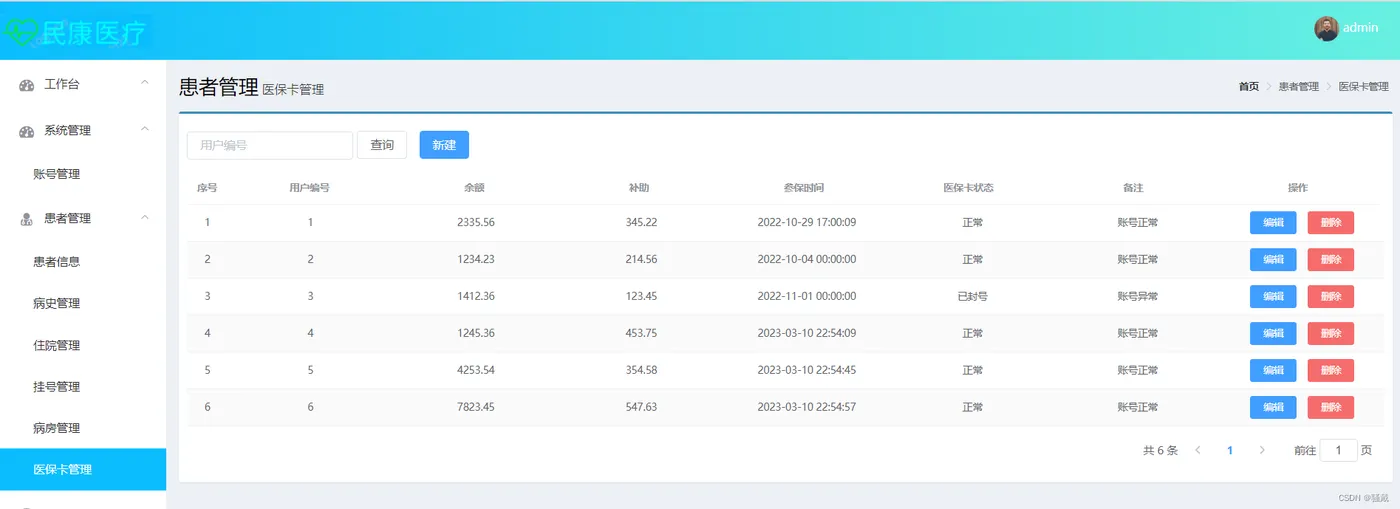Click cell 2022-10-29 17:00:09
This screenshot has width=1400, height=509.
point(807,222)
